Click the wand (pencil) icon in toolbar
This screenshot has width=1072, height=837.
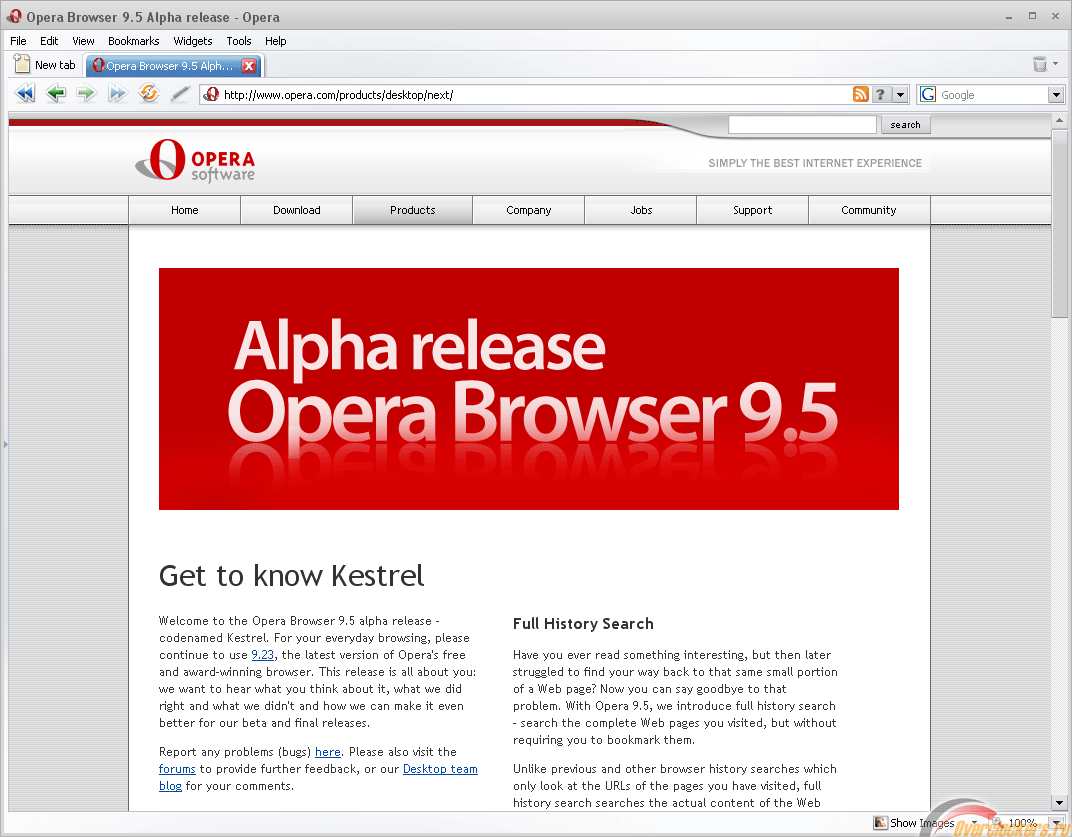180,94
